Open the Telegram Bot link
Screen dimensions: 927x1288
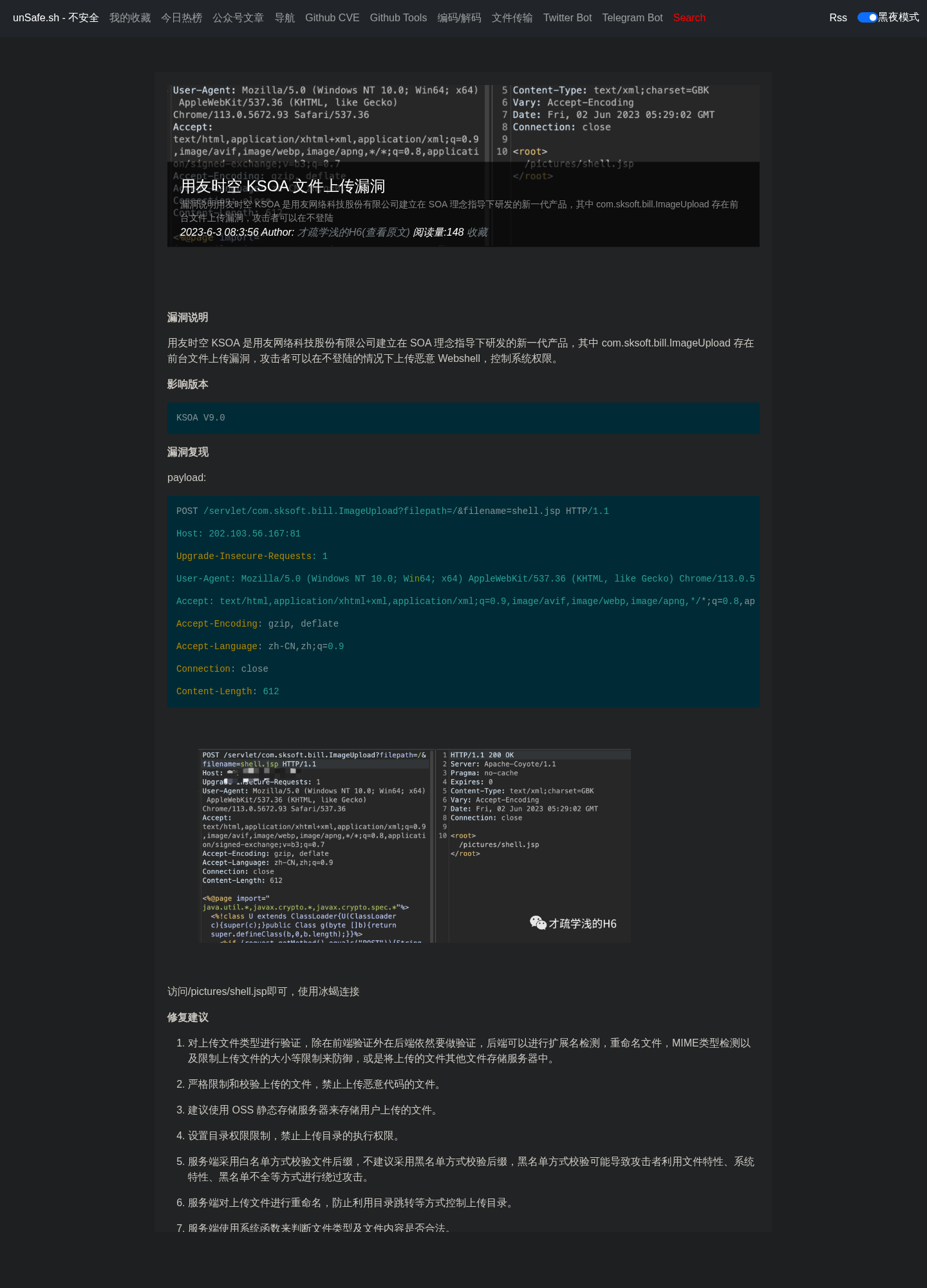pyautogui.click(x=632, y=18)
